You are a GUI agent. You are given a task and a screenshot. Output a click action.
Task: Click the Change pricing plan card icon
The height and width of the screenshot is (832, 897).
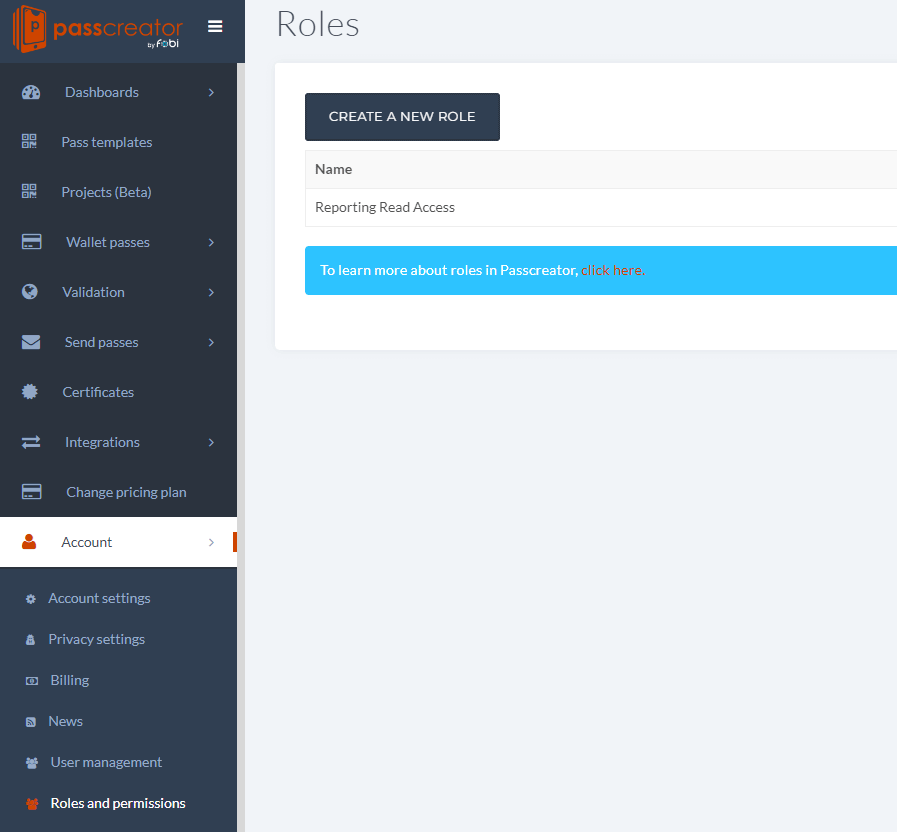[31, 492]
